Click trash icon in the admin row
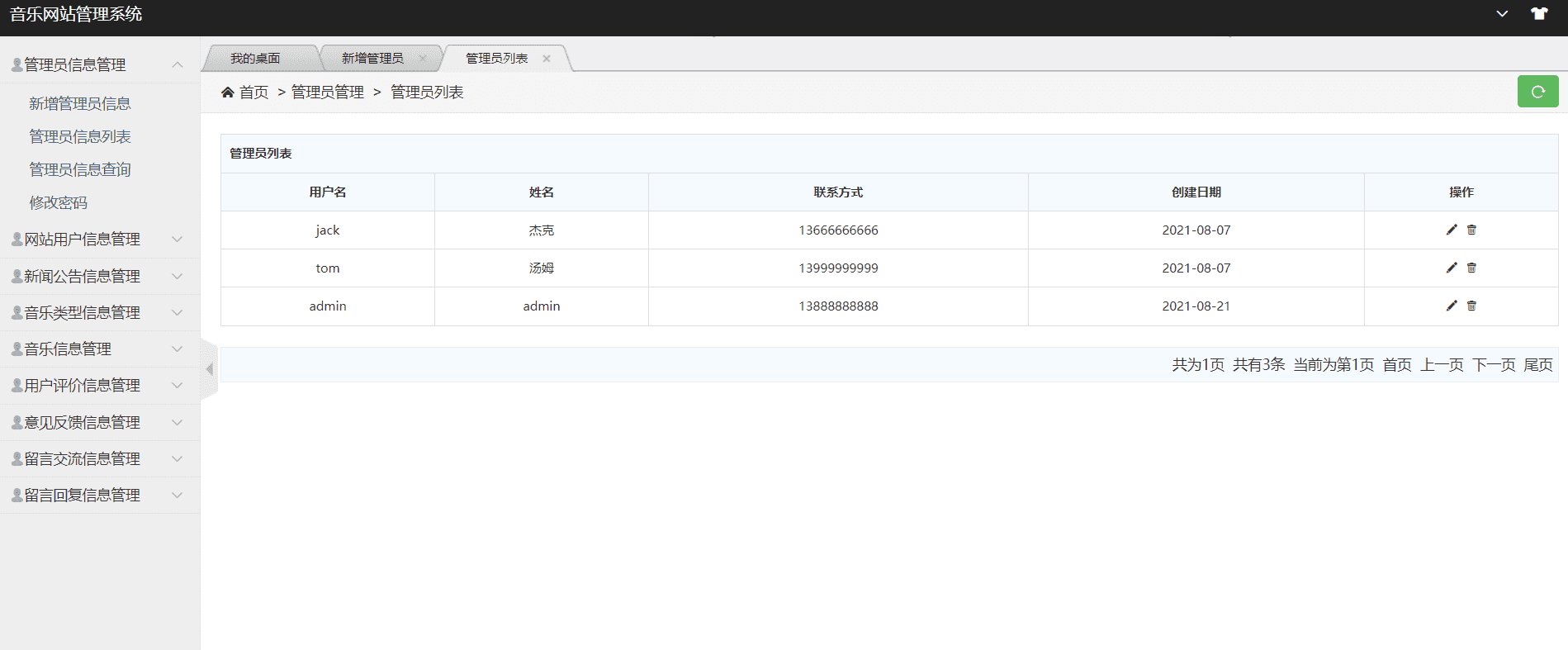1568x650 pixels. [x=1471, y=306]
